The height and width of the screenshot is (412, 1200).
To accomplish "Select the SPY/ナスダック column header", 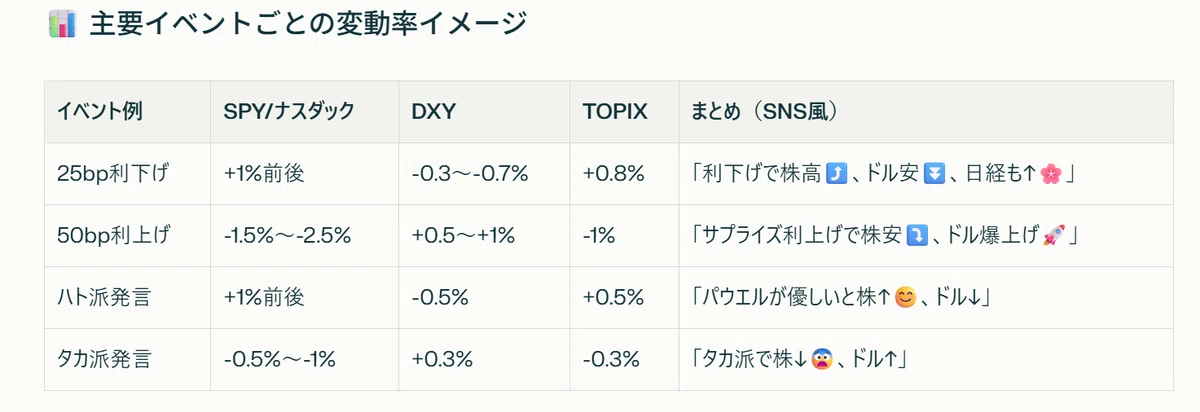I will 289,112.
